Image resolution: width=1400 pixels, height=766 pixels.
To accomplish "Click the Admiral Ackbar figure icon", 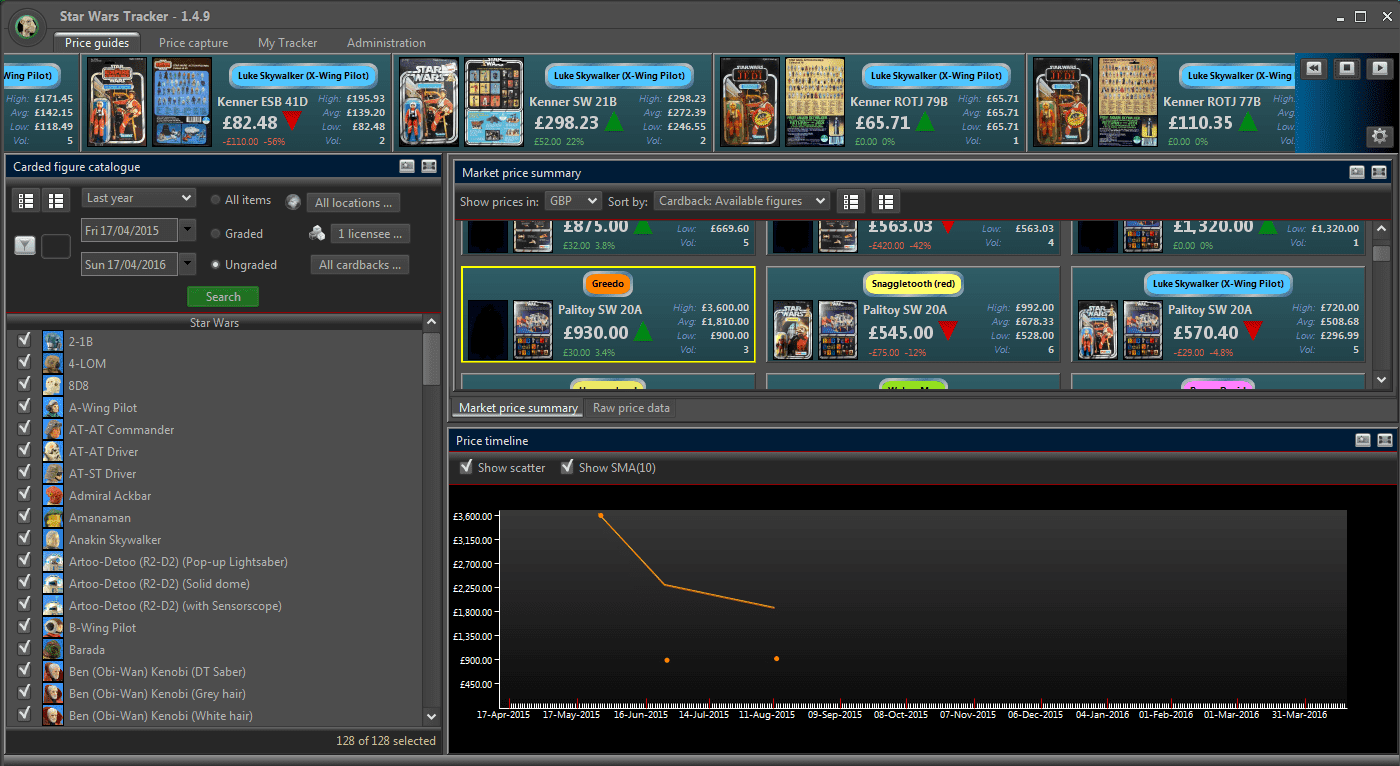I will (x=53, y=496).
